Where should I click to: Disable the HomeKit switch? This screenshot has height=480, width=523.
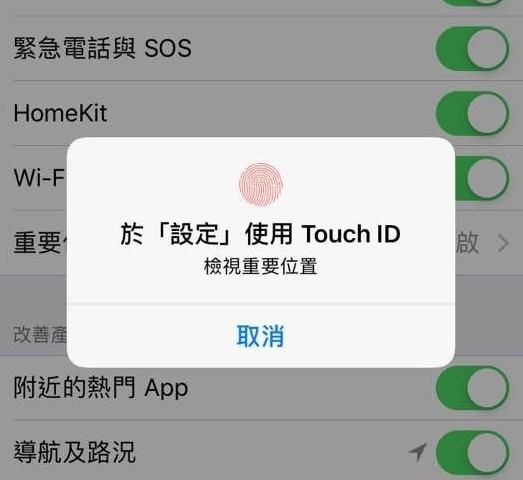point(472,113)
